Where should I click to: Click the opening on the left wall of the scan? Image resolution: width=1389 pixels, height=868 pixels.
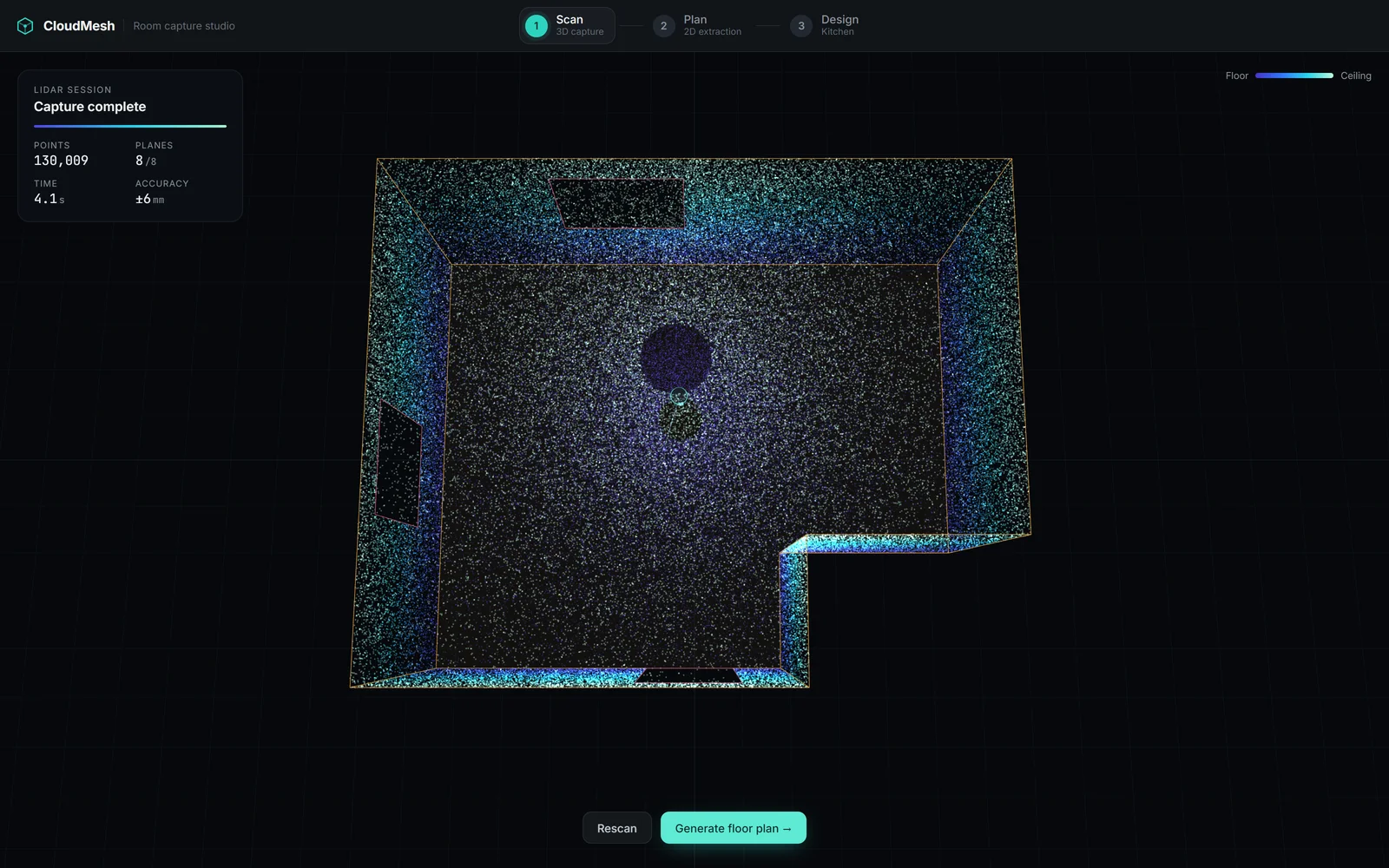tap(399, 463)
